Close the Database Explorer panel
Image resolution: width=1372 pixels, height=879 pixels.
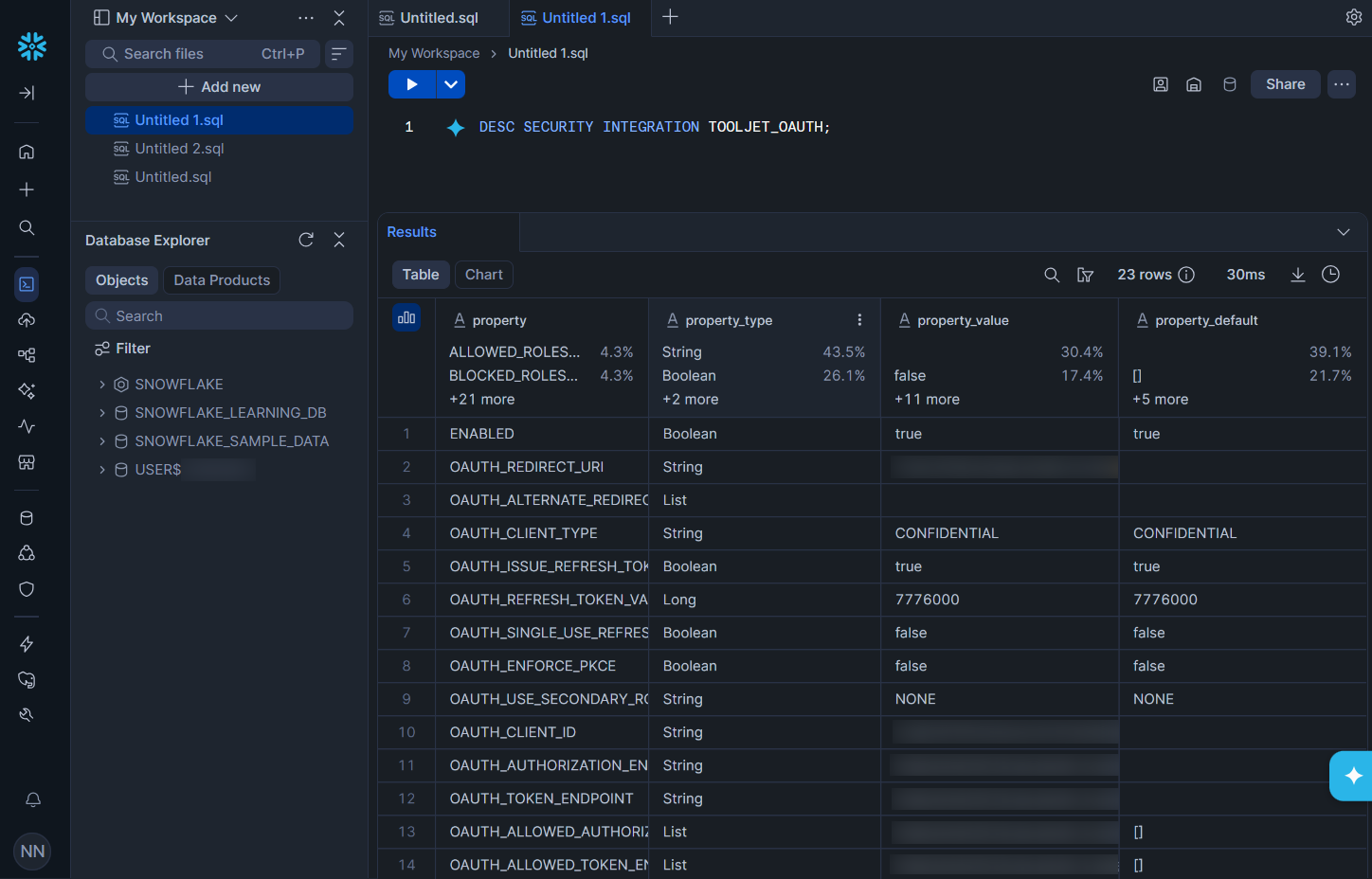click(339, 240)
